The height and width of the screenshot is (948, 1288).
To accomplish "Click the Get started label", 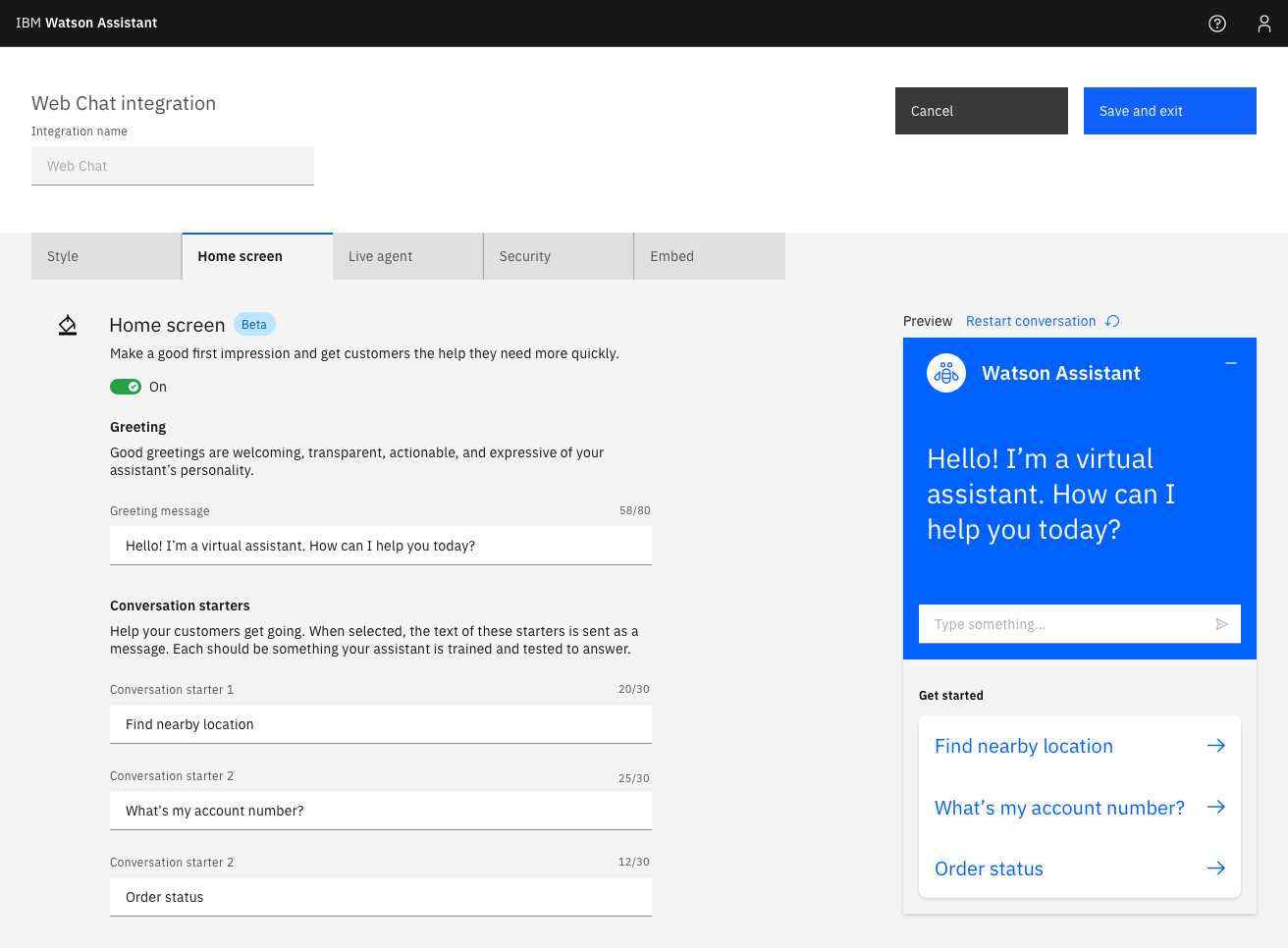I will point(951,695).
